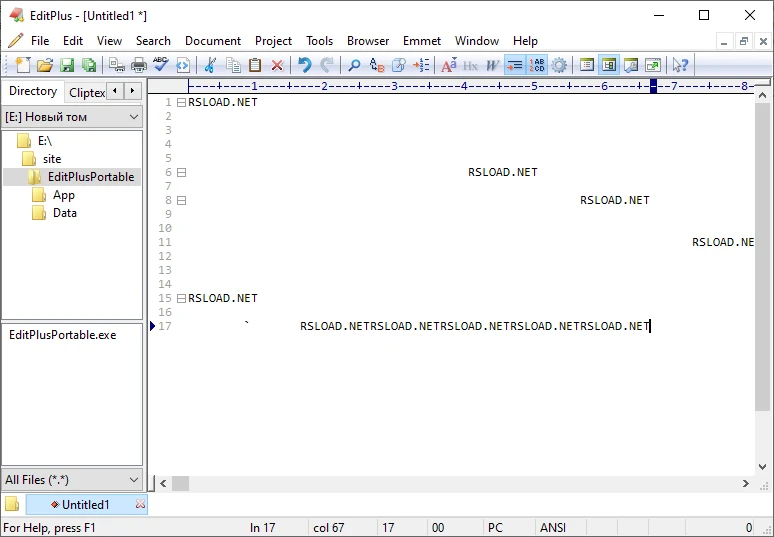The image size is (774, 537).
Task: Collapse the fold marker on line 6
Action: pos(181,172)
